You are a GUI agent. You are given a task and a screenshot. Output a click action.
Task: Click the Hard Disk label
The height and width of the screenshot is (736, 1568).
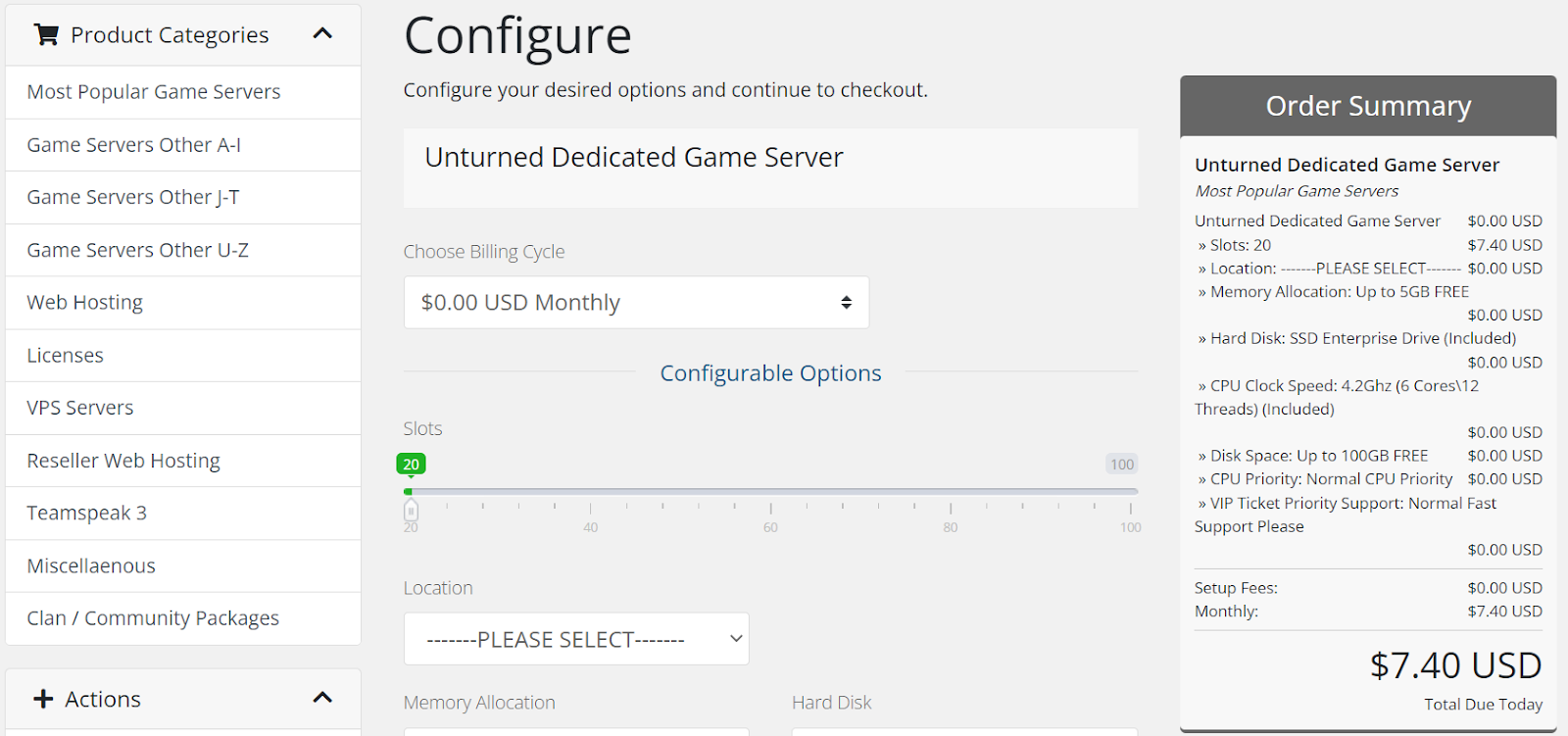832,703
